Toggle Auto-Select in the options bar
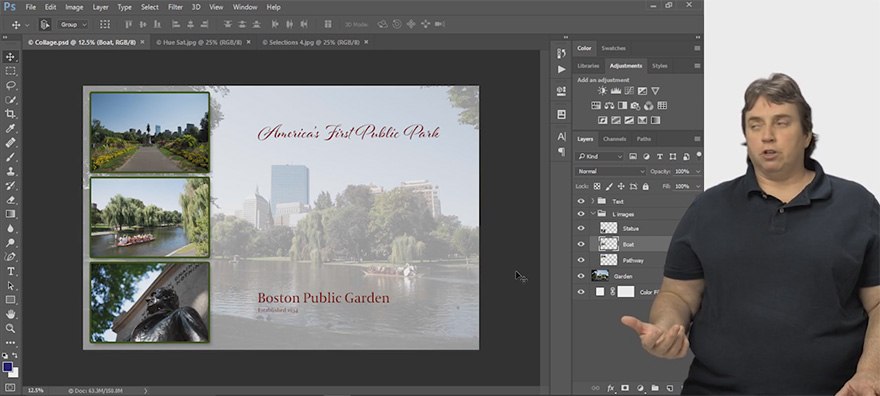Screen dimensions: 880x396 [45, 25]
